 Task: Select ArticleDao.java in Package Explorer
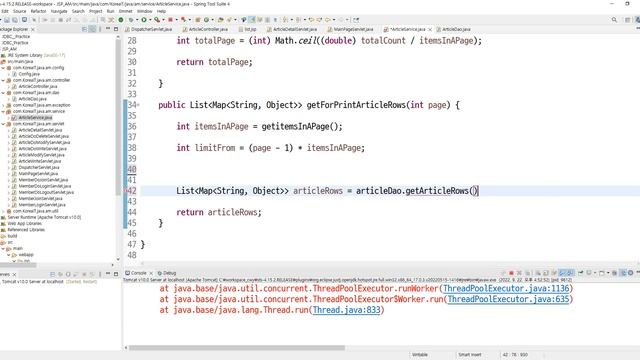point(32,99)
